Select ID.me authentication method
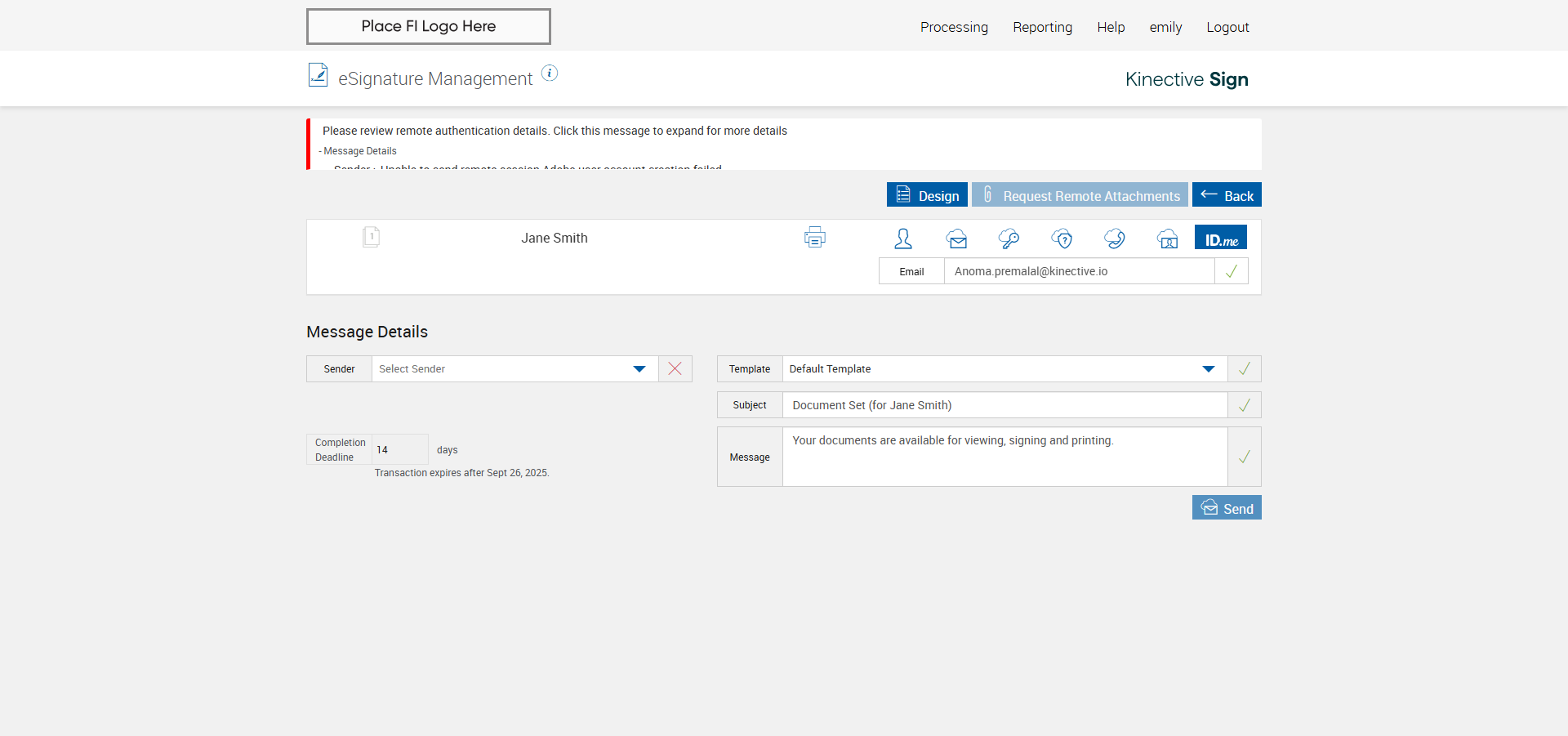This screenshot has height=736, width=1568. click(1221, 238)
